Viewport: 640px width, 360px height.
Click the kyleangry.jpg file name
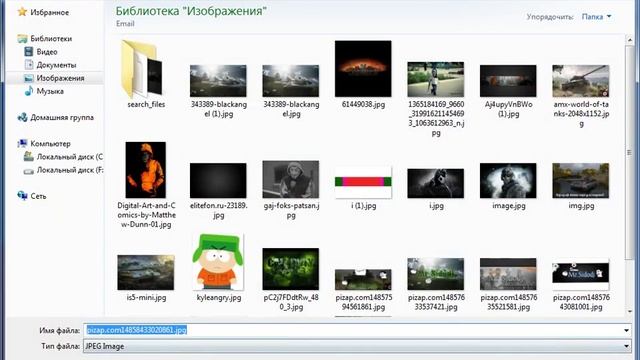219,298
